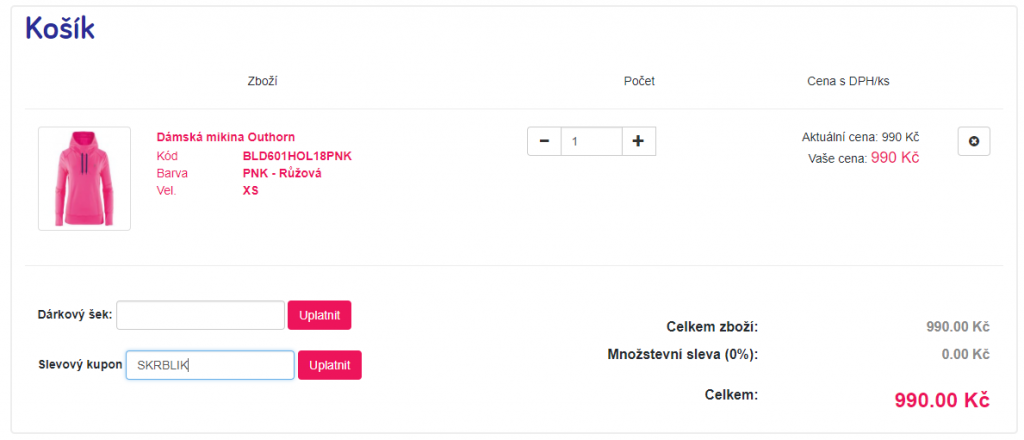Focus the Slevový kupon field containing SKRBLIK

coord(210,365)
